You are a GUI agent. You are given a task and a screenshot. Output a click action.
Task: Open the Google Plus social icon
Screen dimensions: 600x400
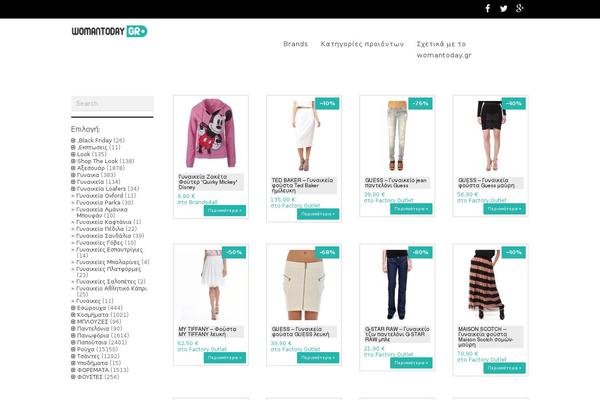(520, 8)
